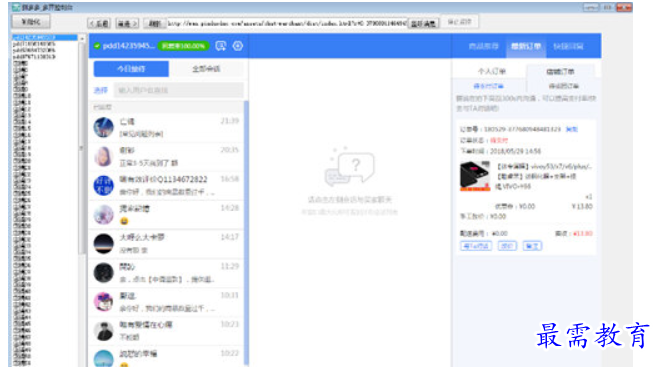Image resolution: width=658 pixels, height=367 pixels.
Task: Open the hexagon settings icon in header
Action: [238, 46]
